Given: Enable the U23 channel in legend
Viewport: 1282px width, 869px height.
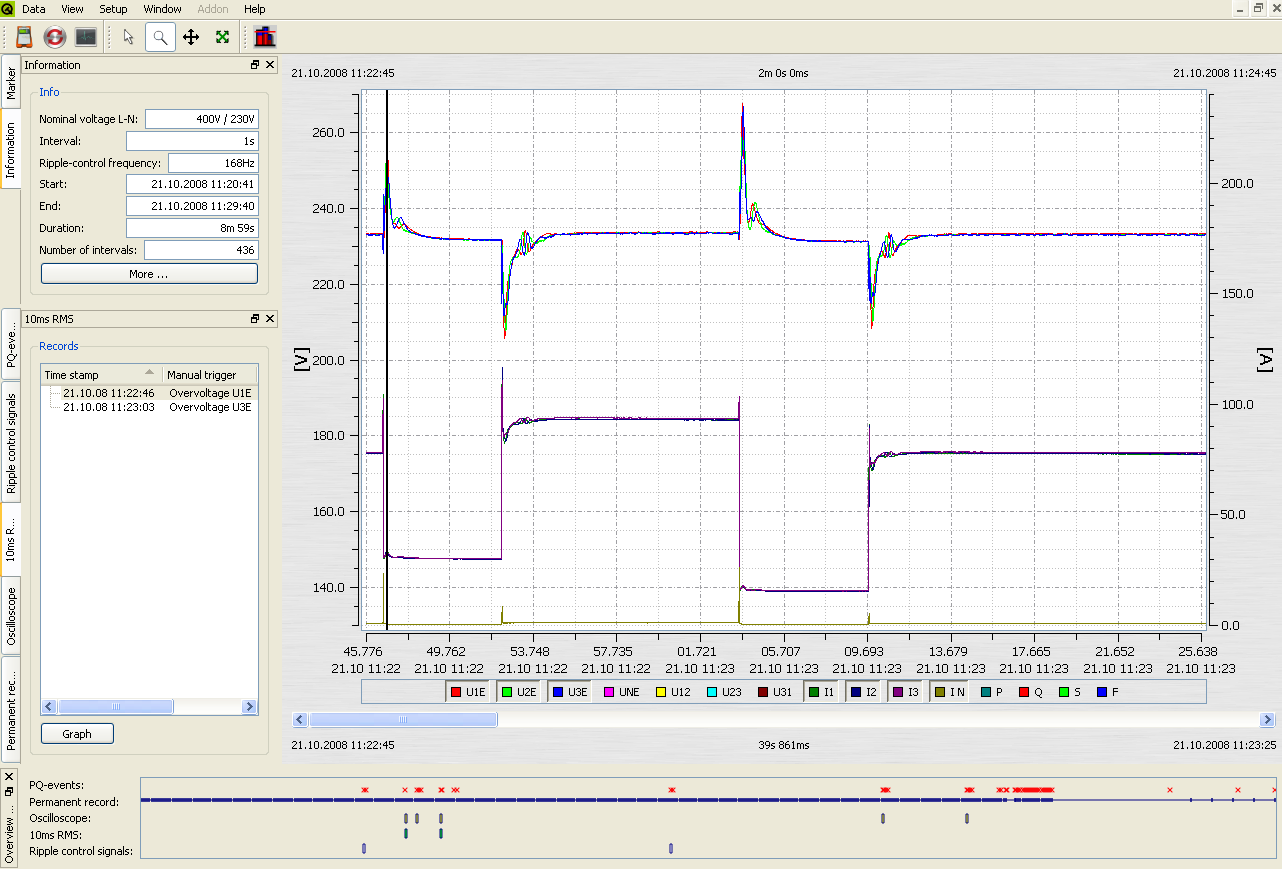Looking at the screenshot, I should 724,692.
